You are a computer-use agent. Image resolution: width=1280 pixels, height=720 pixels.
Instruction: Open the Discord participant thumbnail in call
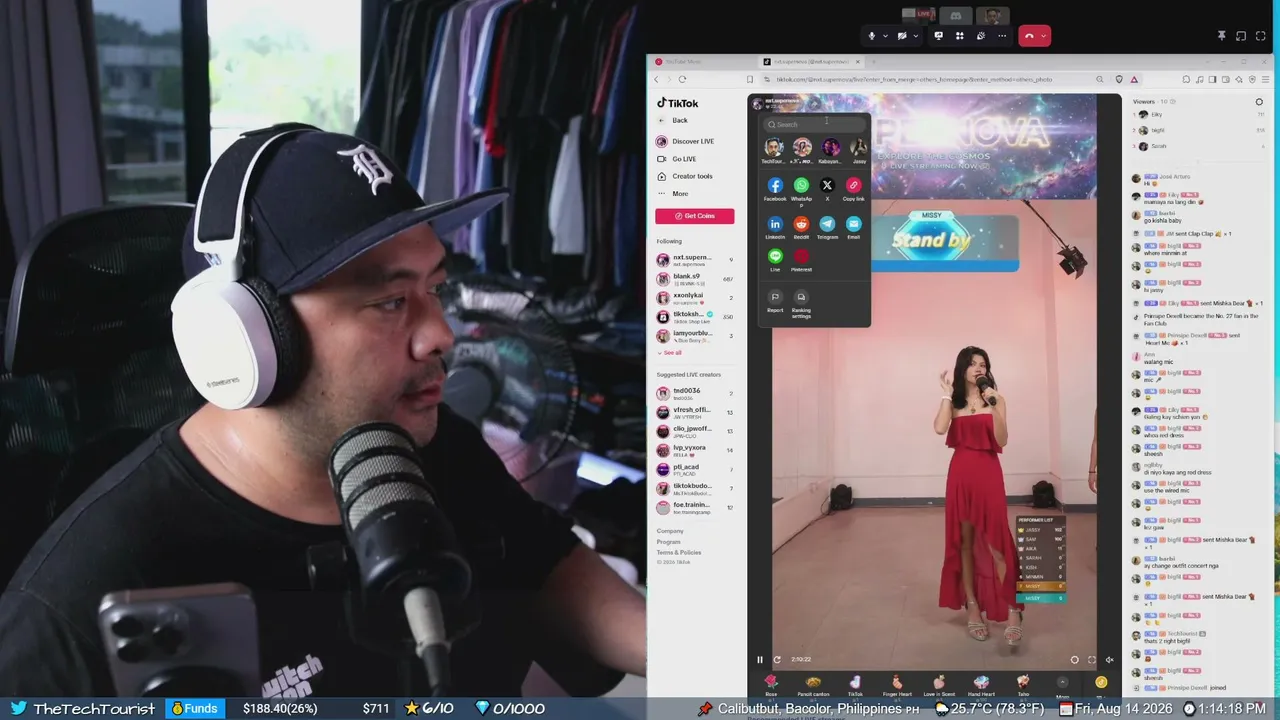(x=955, y=15)
